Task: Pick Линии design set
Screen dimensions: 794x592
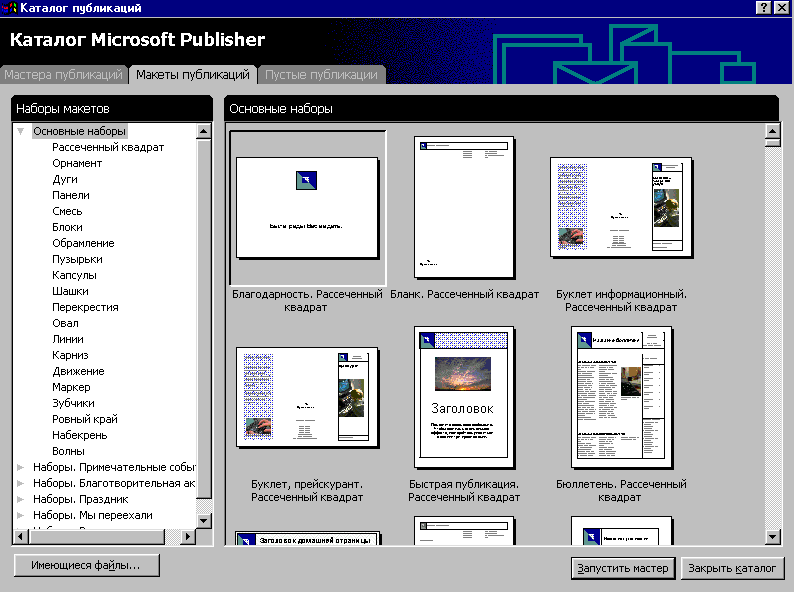Action: point(68,339)
